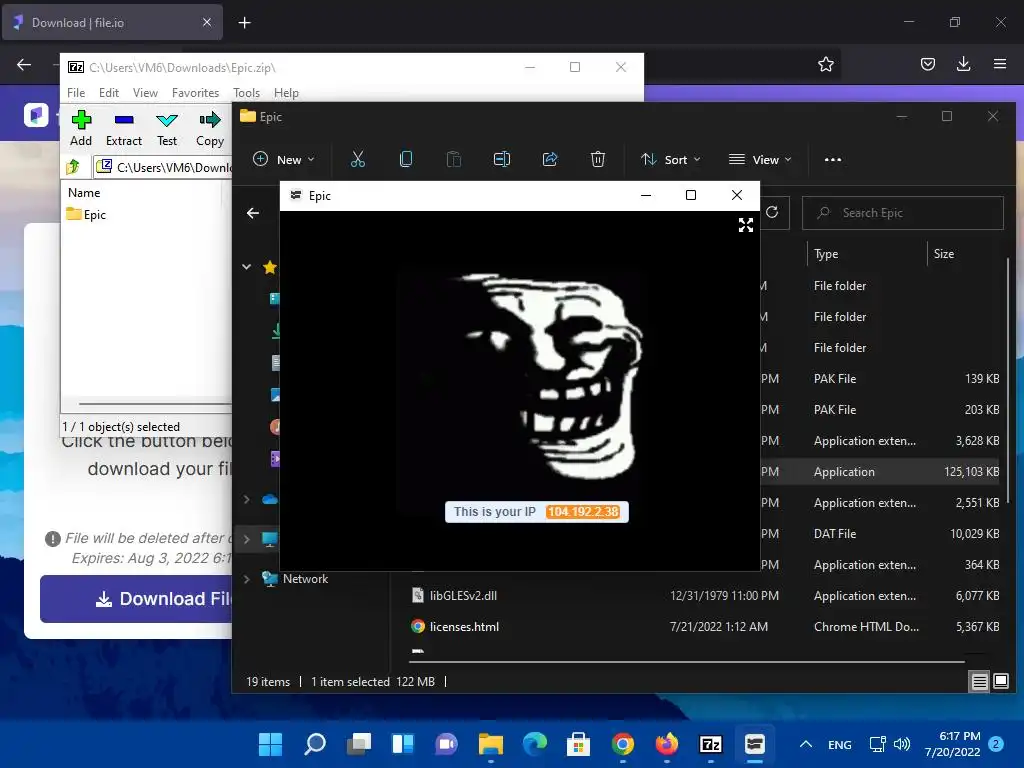Select the licenses.html file row
The height and width of the screenshot is (768, 1024).
[704, 627]
